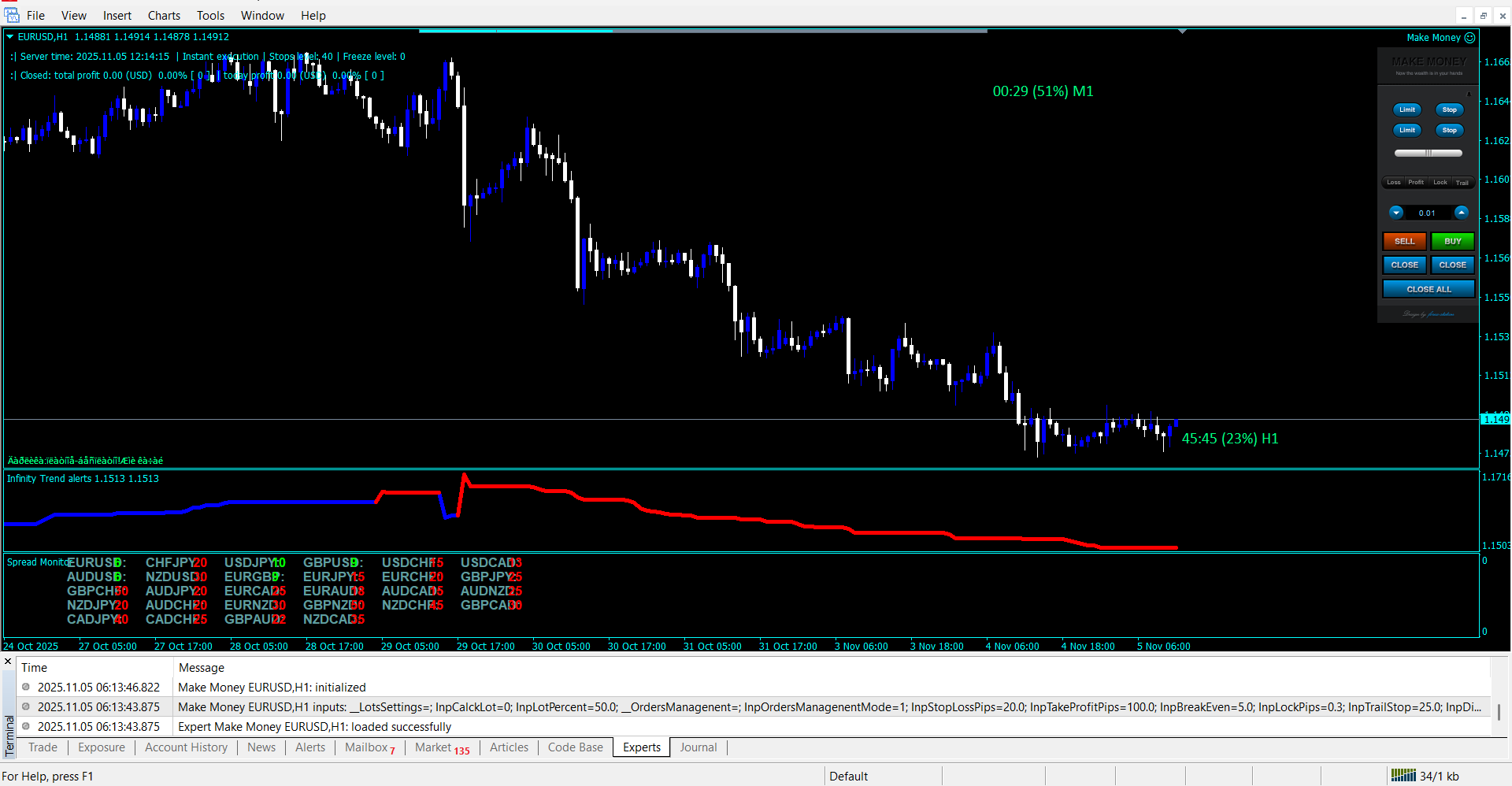Click the icon beside the initialized log entry
The image size is (1512, 786).
(x=26, y=687)
